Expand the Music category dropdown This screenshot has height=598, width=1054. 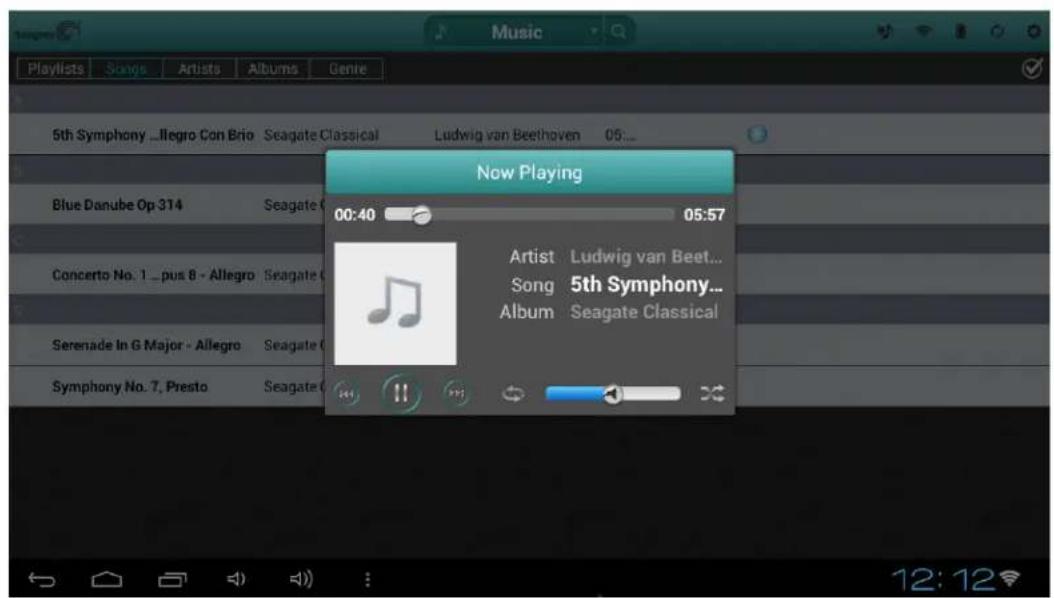pyautogui.click(x=594, y=32)
